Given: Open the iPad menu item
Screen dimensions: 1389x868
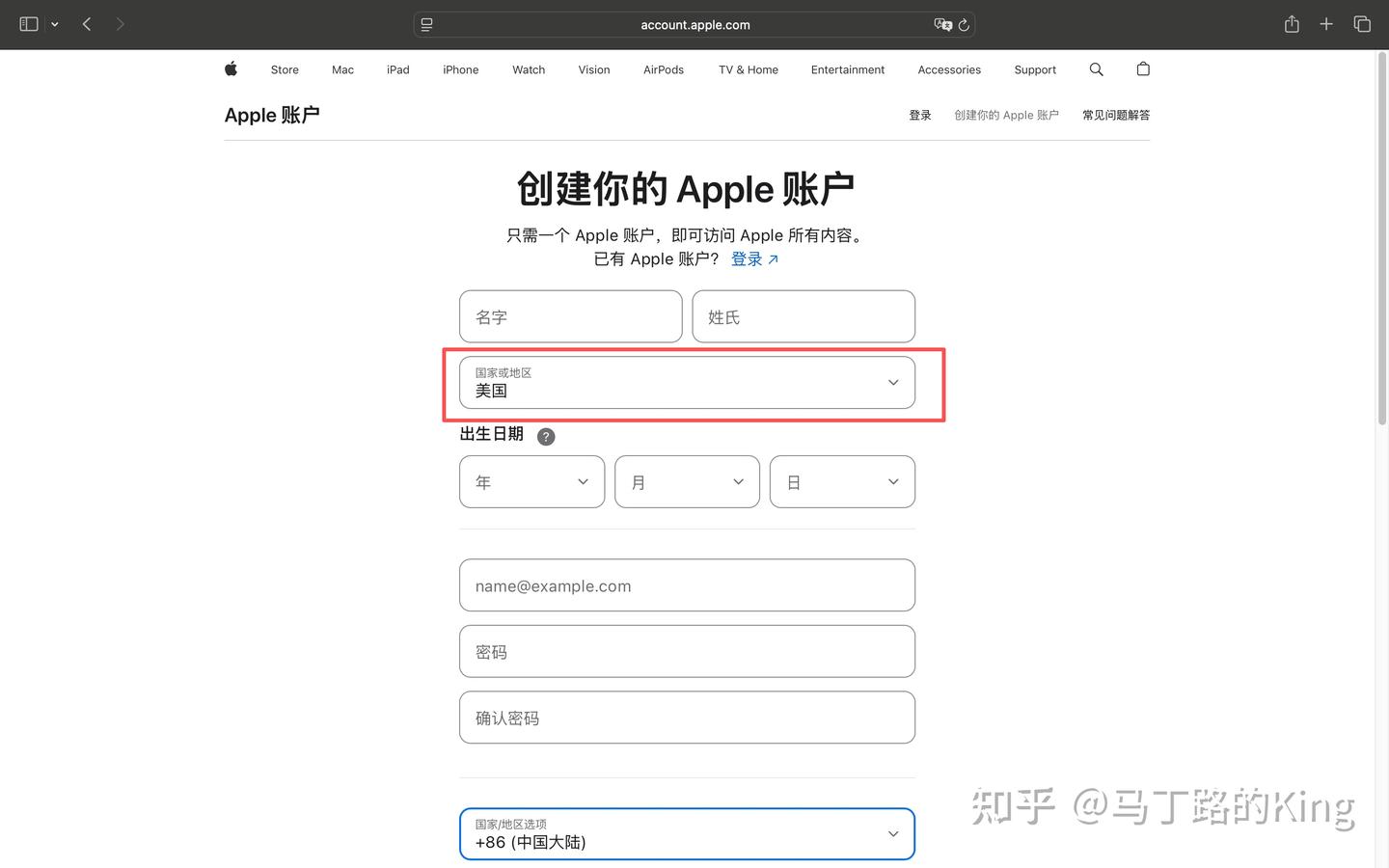Looking at the screenshot, I should 398,69.
